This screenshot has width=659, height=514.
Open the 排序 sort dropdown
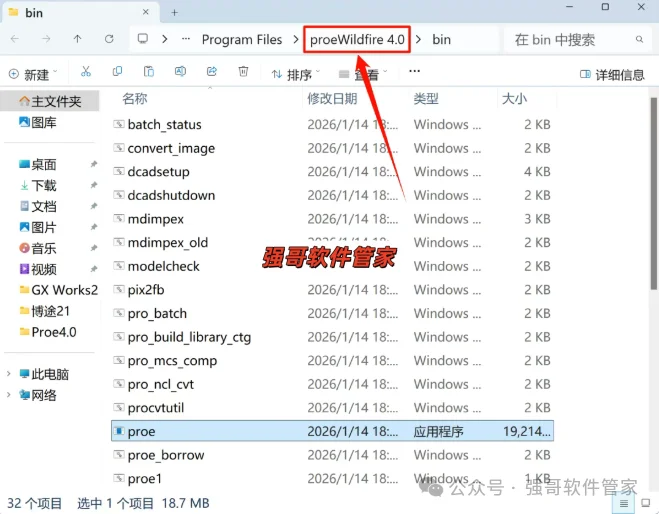click(295, 74)
